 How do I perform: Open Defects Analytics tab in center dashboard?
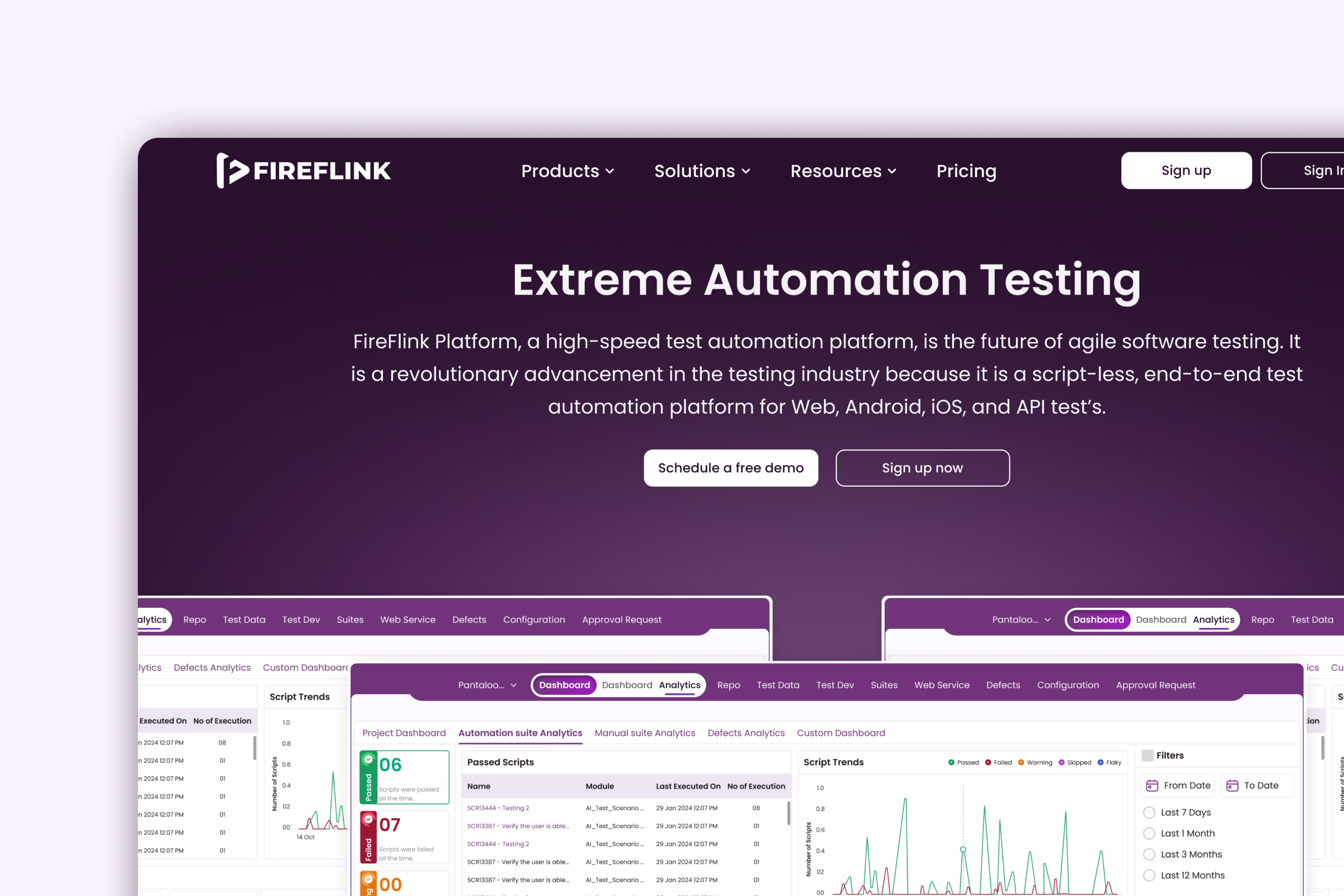[x=746, y=733]
